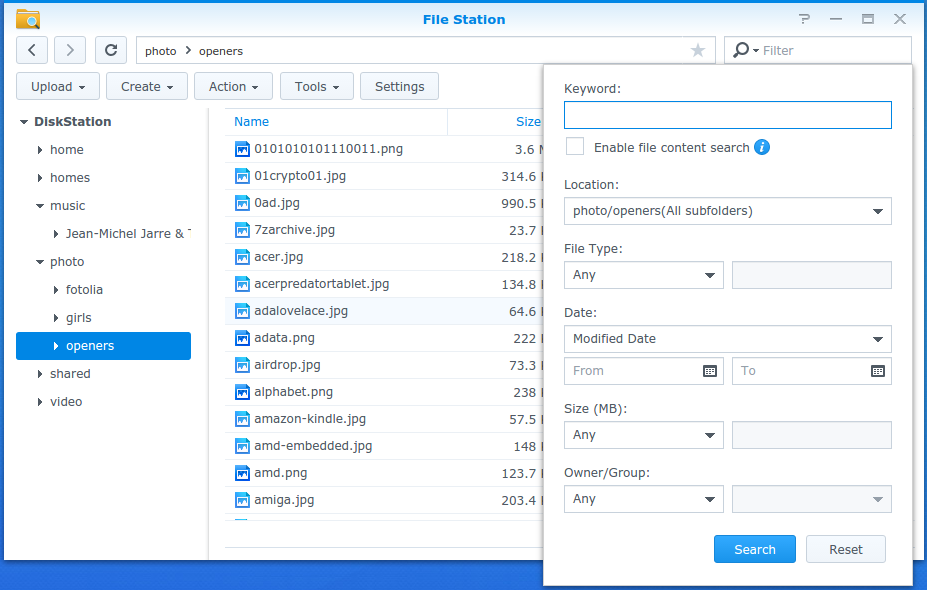Open the File Type Any dropdown
Screen dimensions: 927x590
coord(644,275)
